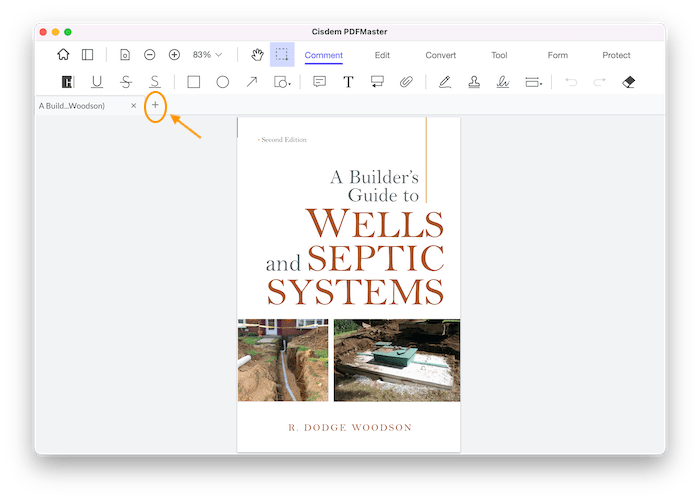Image resolution: width=700 pixels, height=500 pixels.
Task: Add a sticky Note comment
Action: (319, 82)
